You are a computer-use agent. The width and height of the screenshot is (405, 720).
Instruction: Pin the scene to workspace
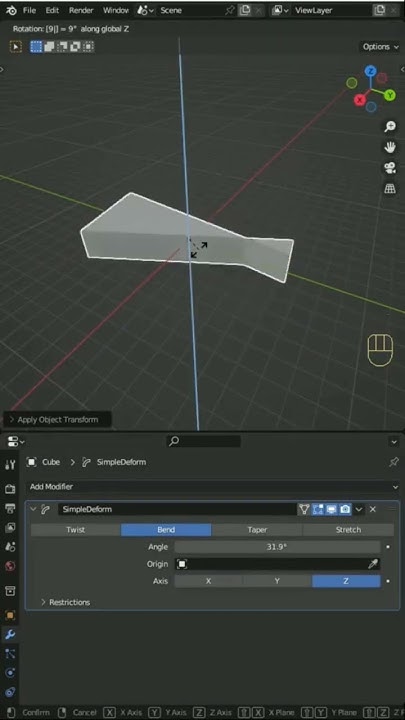231,10
